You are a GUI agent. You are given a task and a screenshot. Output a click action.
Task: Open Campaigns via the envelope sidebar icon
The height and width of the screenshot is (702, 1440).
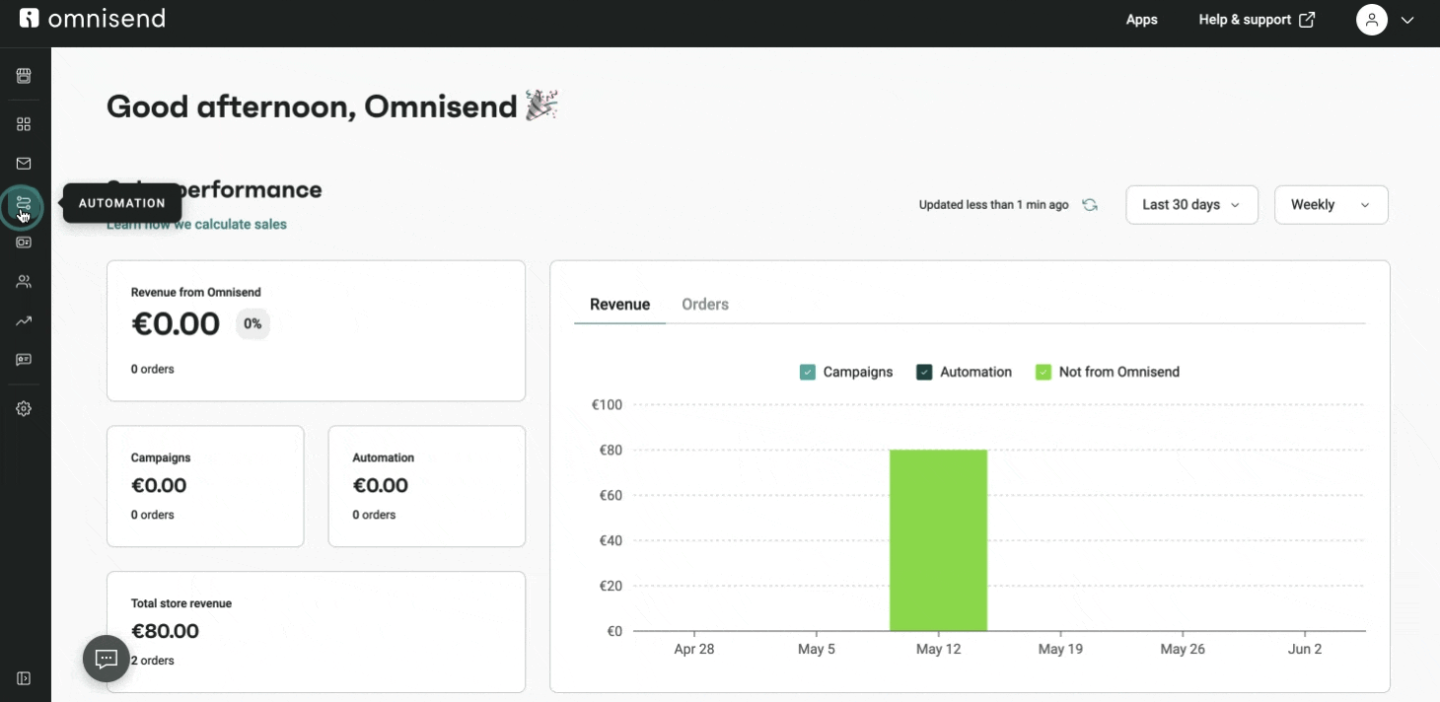point(24,163)
